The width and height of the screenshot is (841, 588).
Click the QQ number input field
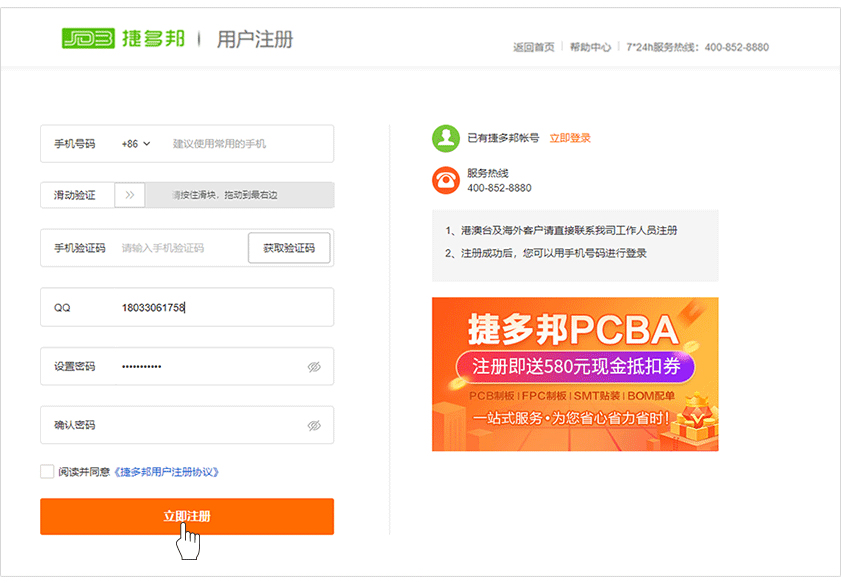tap(220, 308)
